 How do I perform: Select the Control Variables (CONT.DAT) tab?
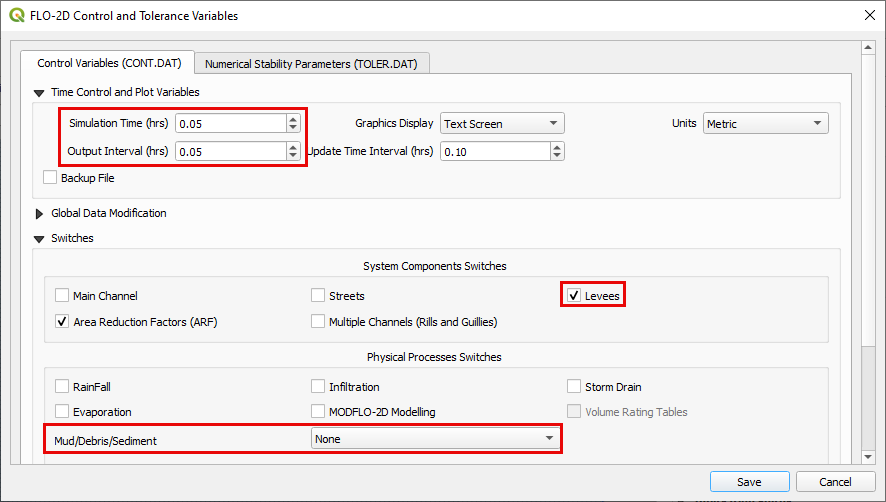pos(109,63)
